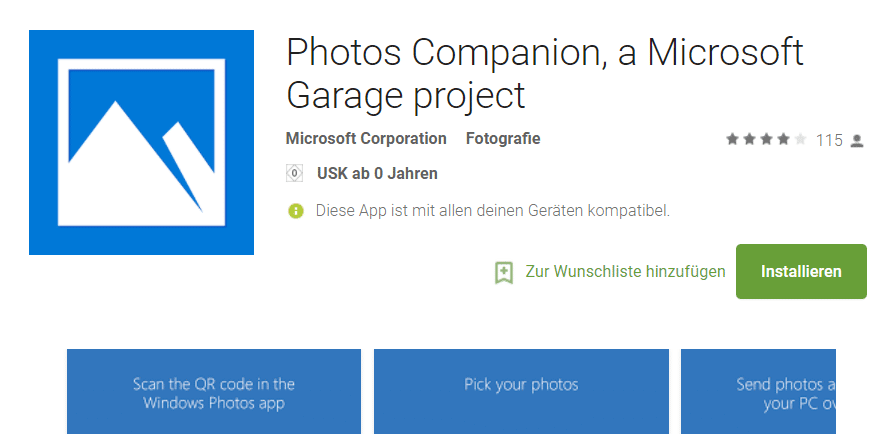Click the grey fifth rating star
The height and width of the screenshot is (434, 891).
pyautogui.click(x=800, y=140)
